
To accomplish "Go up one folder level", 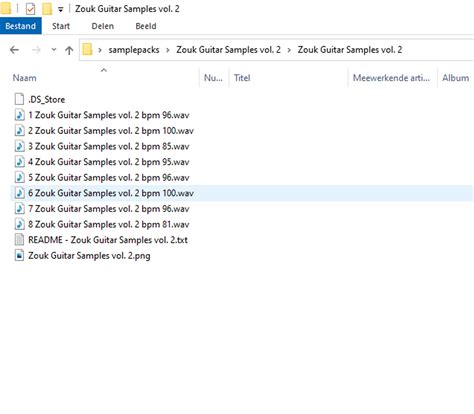I will (69, 50).
